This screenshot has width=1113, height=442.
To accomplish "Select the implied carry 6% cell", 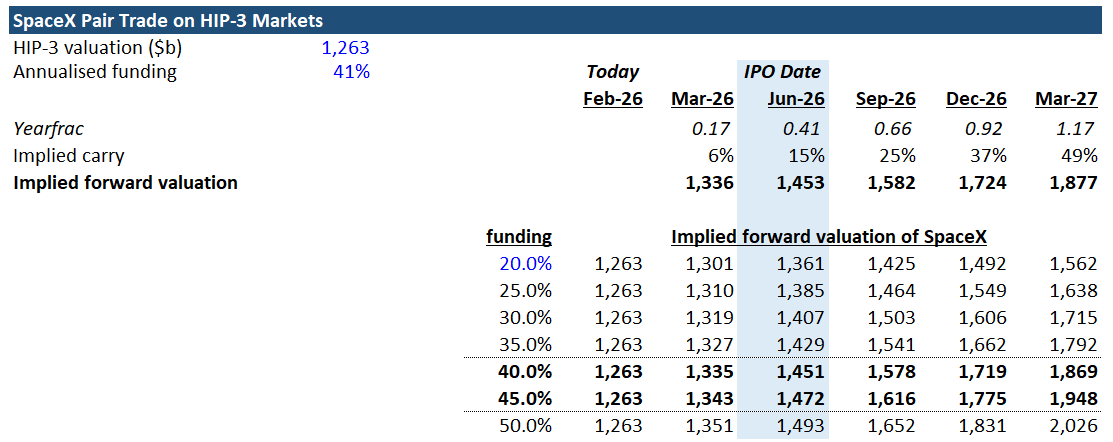I will 720,155.
